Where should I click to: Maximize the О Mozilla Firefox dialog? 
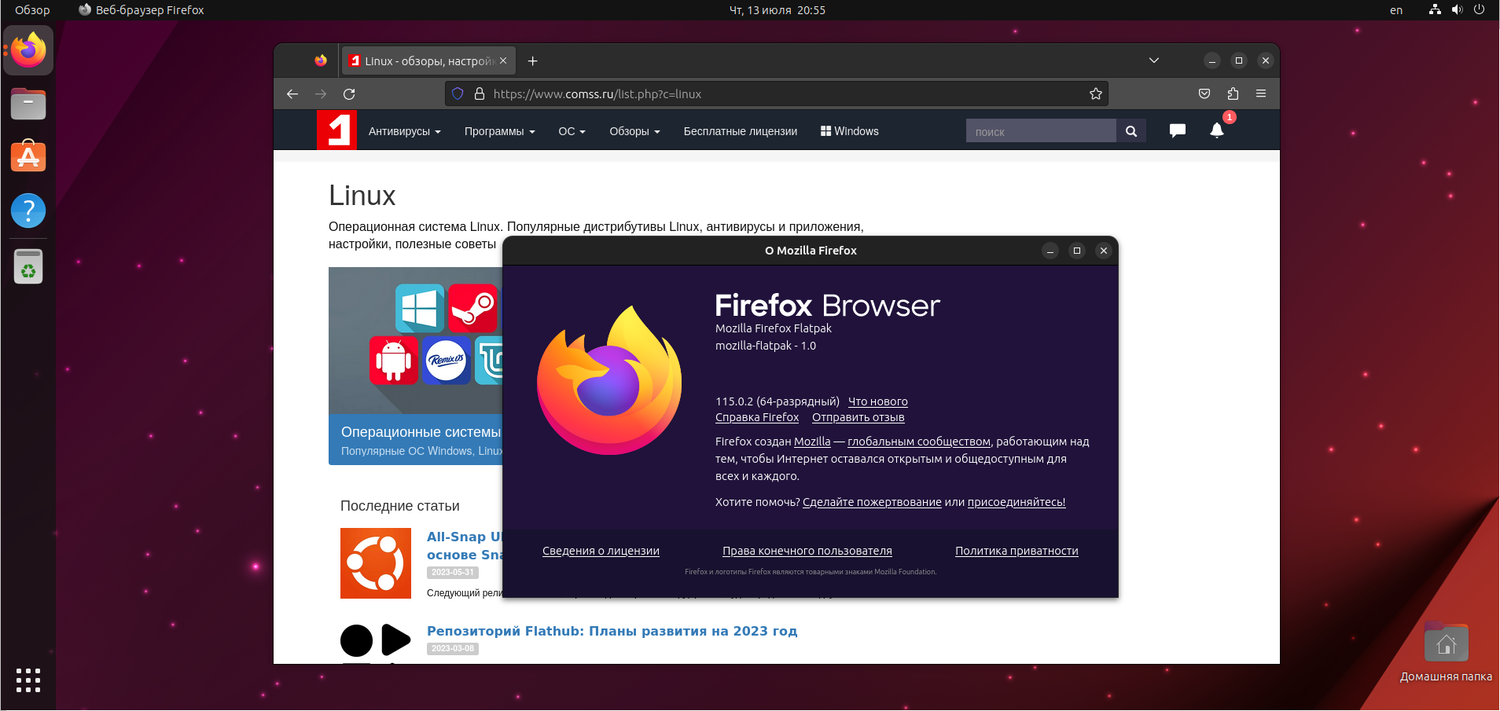click(x=1077, y=251)
